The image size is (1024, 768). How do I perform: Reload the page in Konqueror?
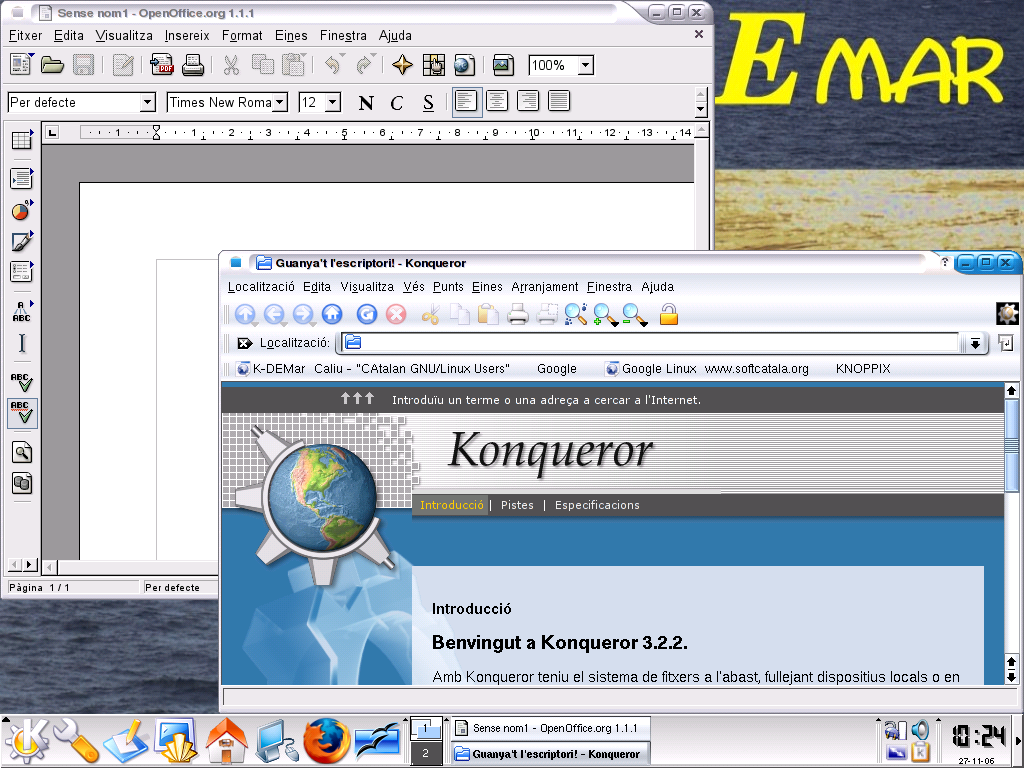coord(366,315)
